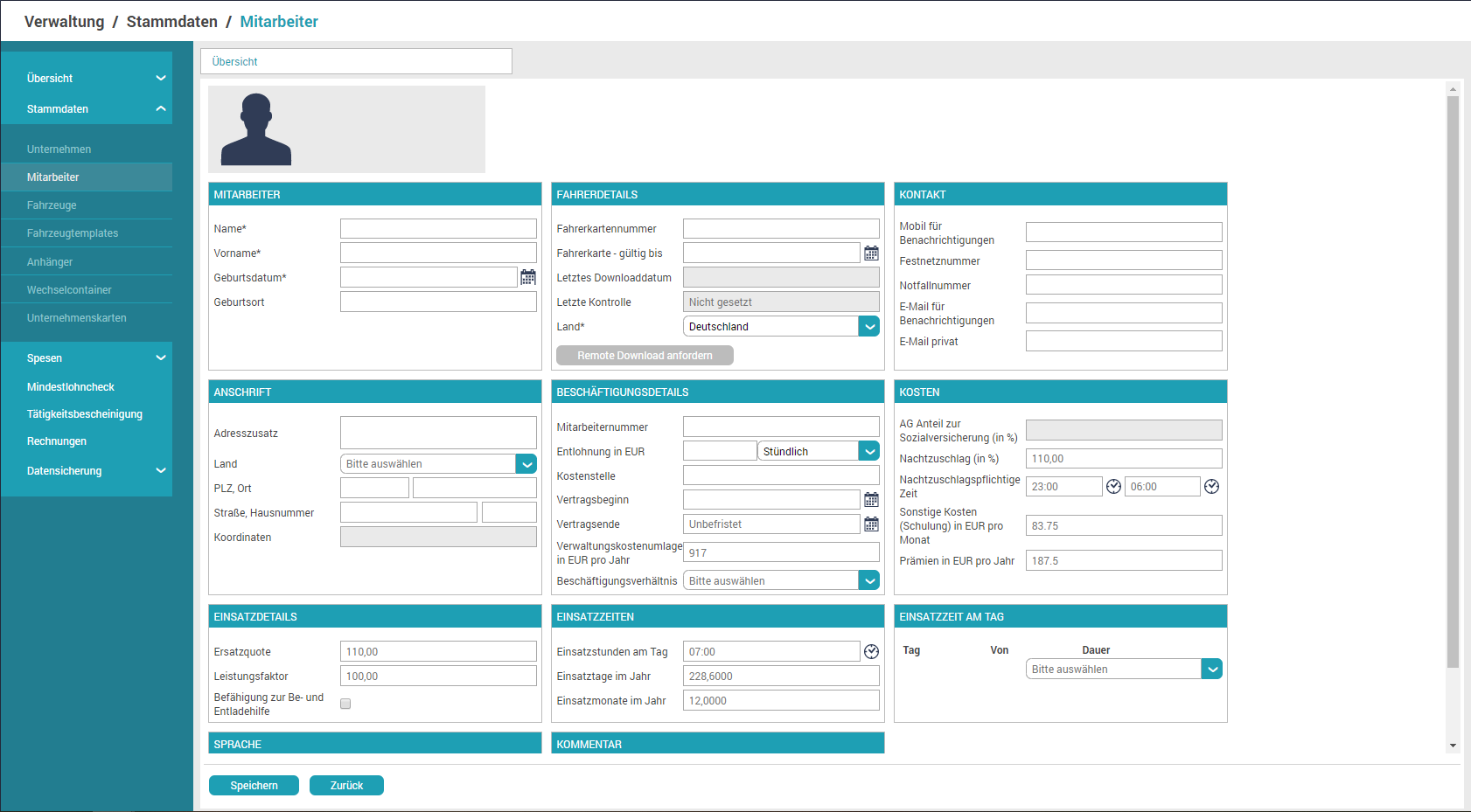Open calendar picker for Geburtsdatum
Image resolution: width=1471 pixels, height=812 pixels.
(528, 277)
